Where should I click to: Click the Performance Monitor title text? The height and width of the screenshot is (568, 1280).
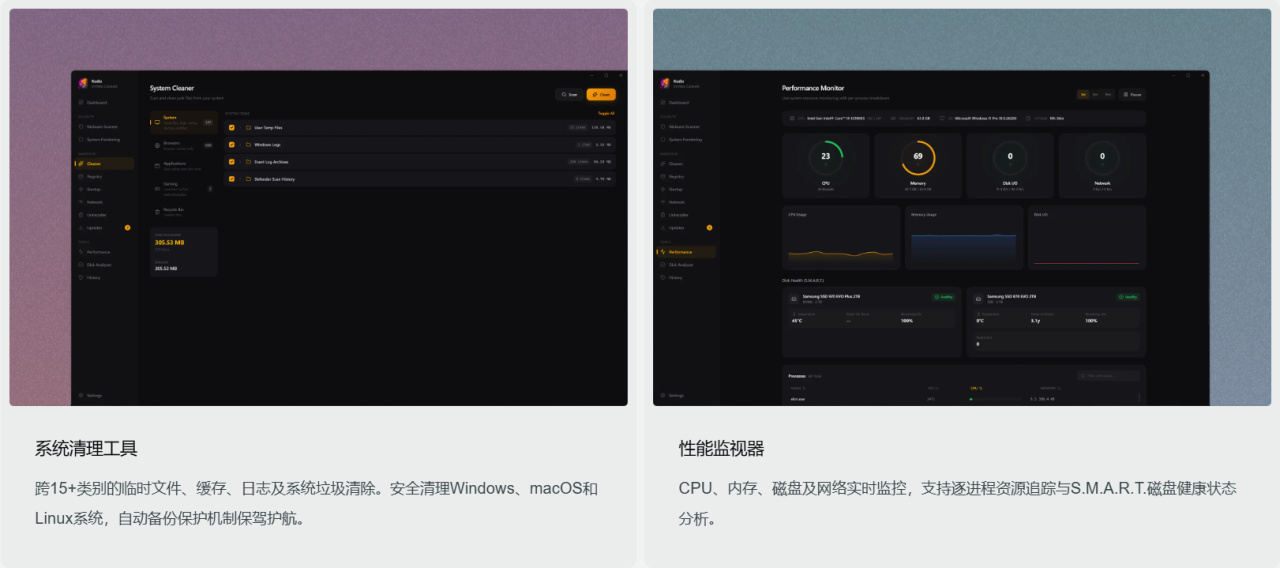[x=812, y=88]
